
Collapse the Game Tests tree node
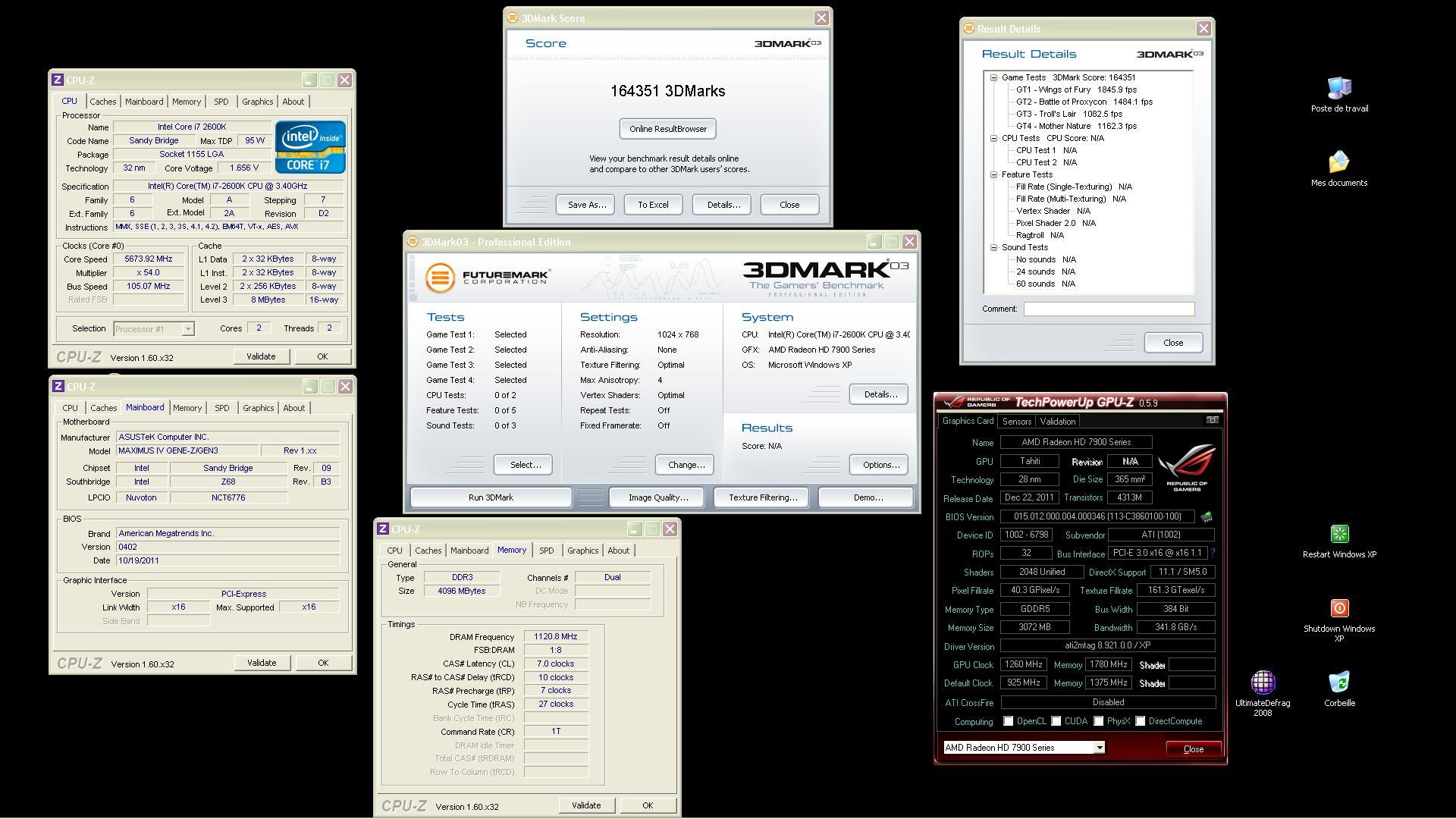993,77
